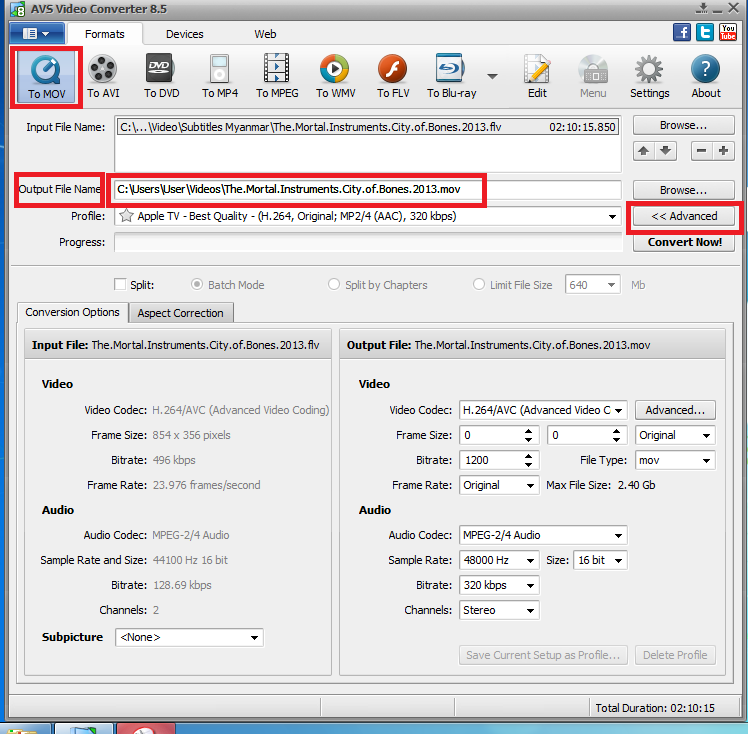Screen dimensions: 748x734
Task: Add input file with plus button
Action: [x=724, y=151]
